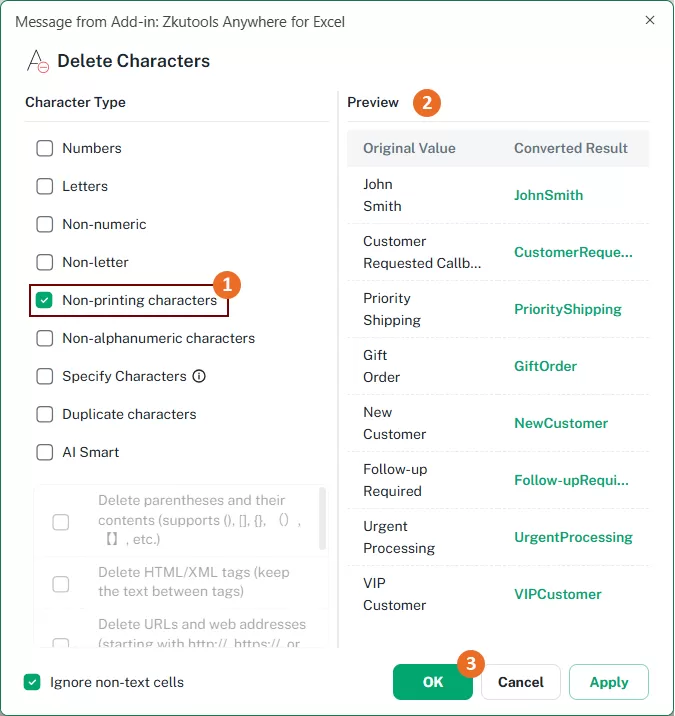Check Non-alphanumeric characters
Screen dimensions: 675x716
[x=44, y=338]
